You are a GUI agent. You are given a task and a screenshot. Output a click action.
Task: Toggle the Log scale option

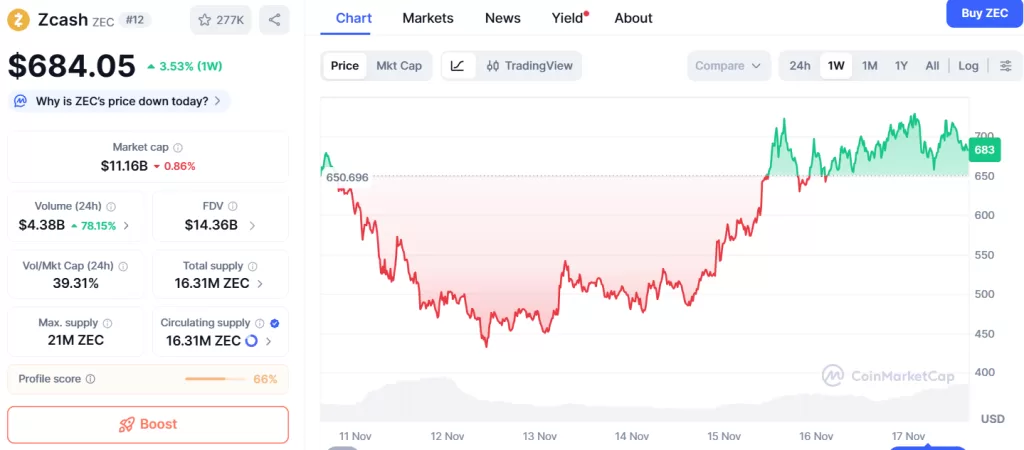968,66
